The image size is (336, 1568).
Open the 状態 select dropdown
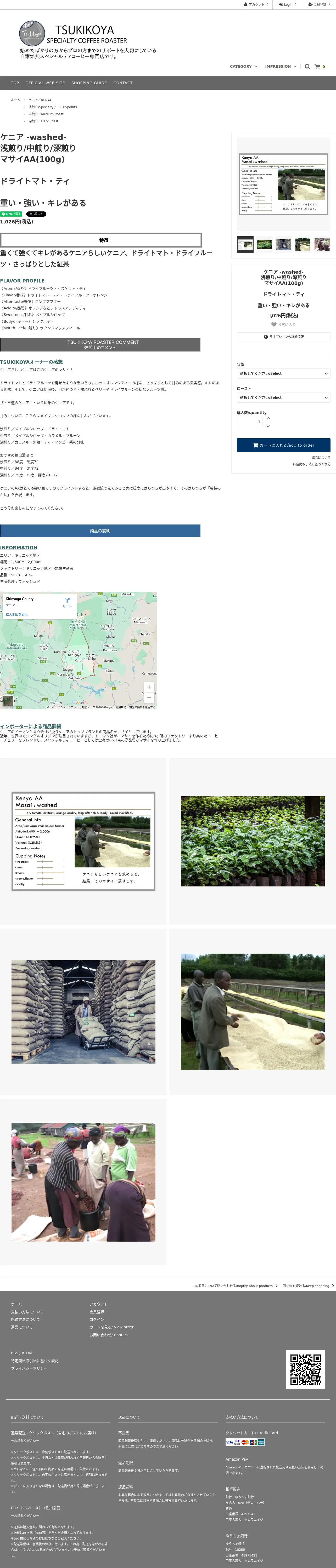tap(284, 373)
